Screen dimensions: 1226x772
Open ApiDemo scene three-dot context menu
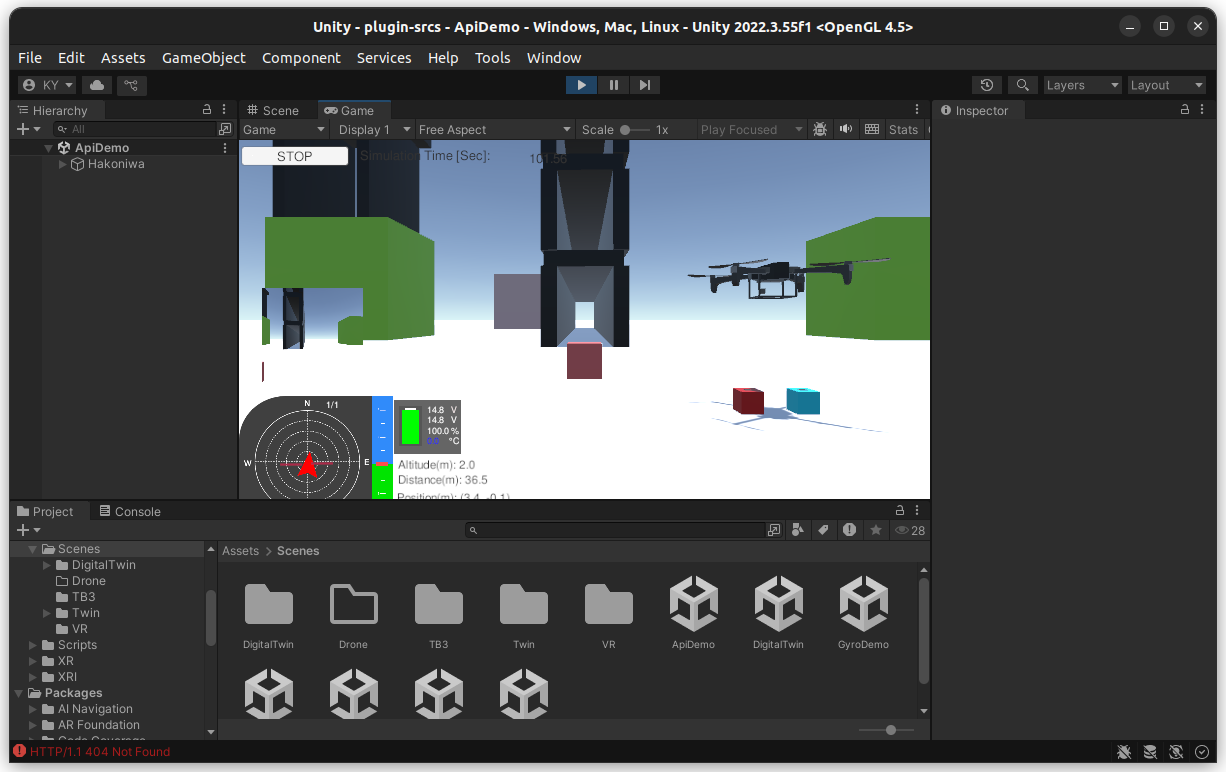click(x=225, y=147)
